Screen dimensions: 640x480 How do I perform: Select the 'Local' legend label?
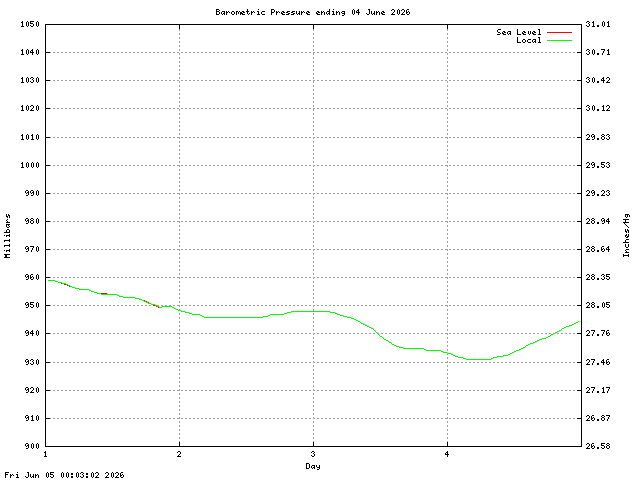pyautogui.click(x=529, y=40)
